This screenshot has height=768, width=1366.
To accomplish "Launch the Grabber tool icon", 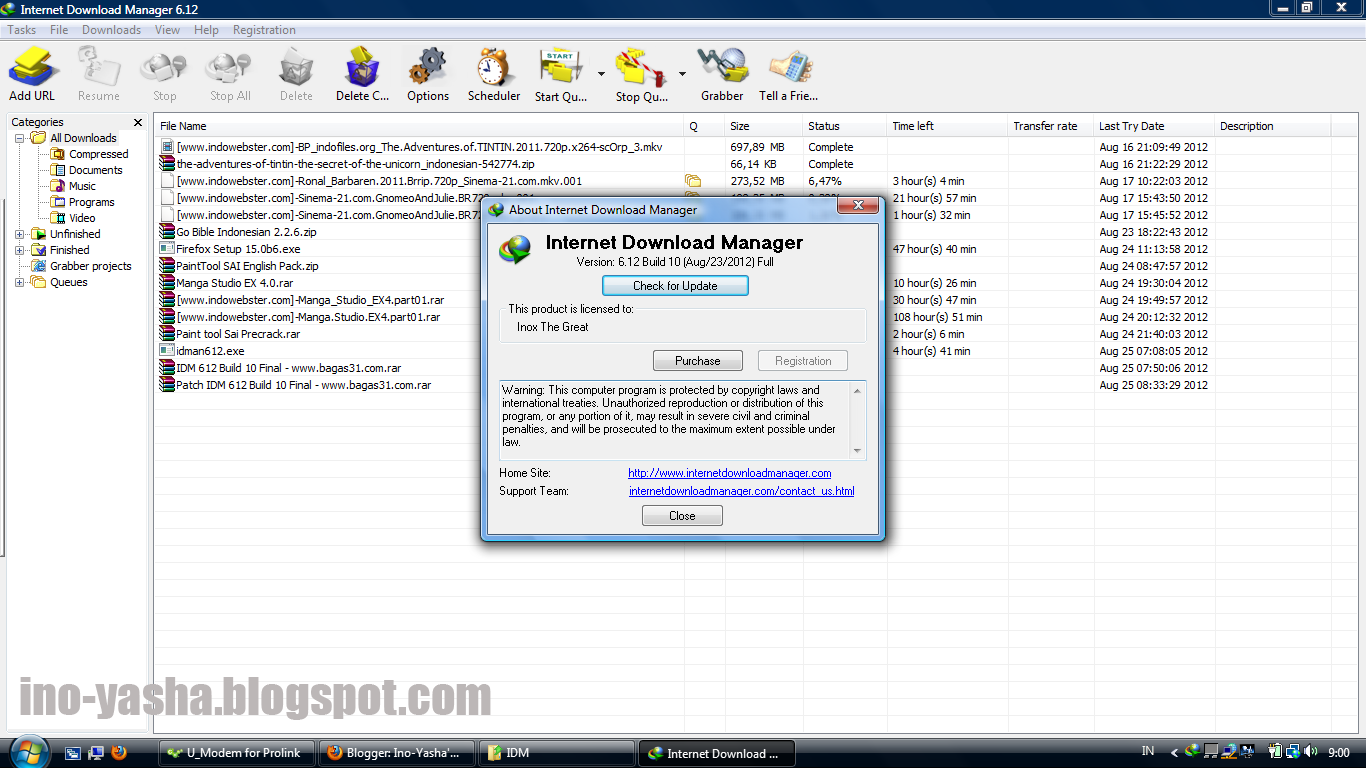I will tap(722, 74).
